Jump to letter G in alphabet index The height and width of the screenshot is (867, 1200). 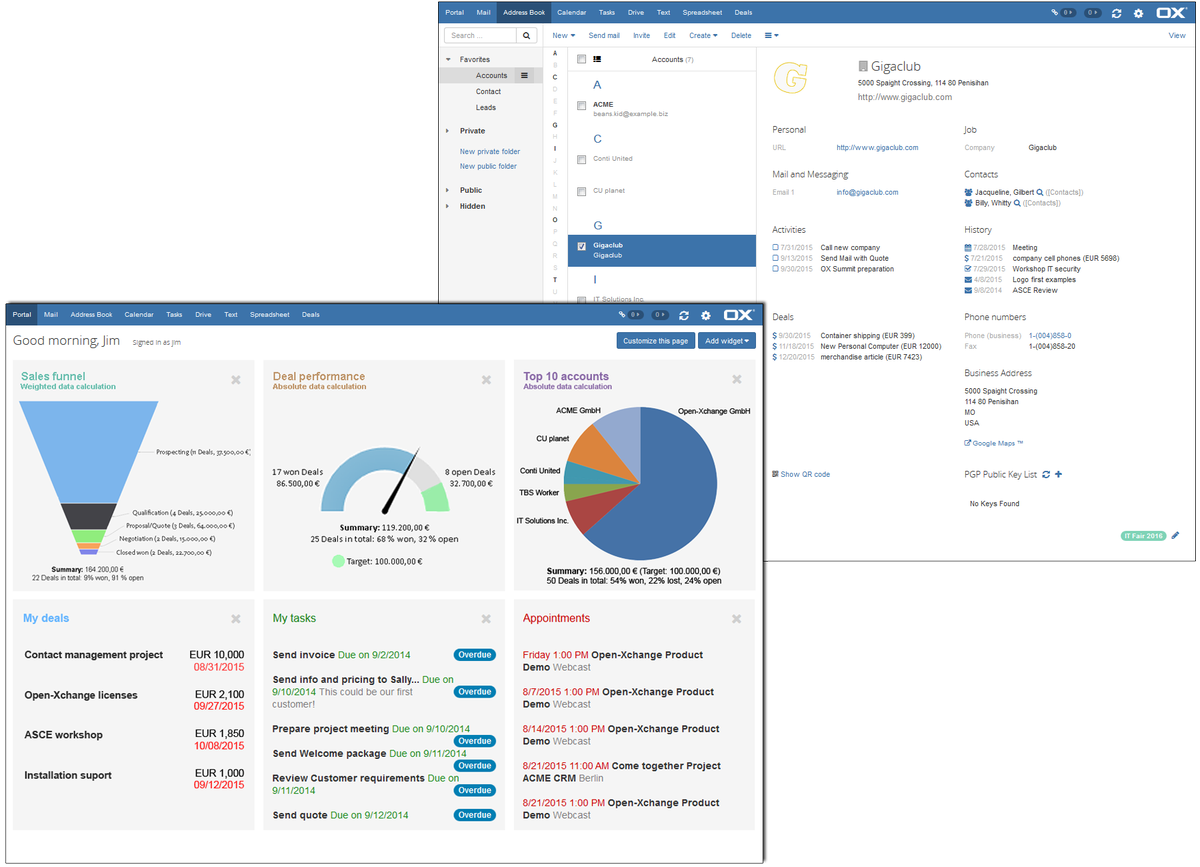pyautogui.click(x=555, y=125)
